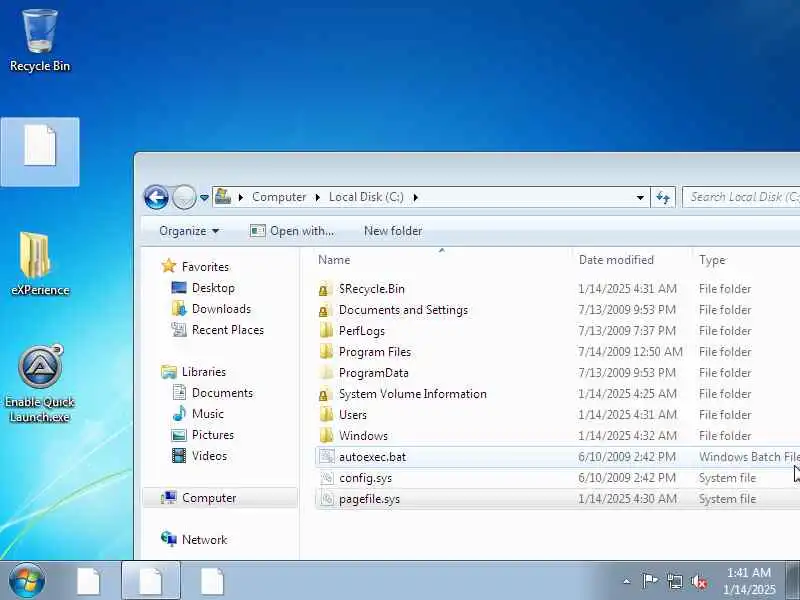Expand arrow between Computer and Local Disk
Viewport: 800px width, 600px height.
coord(317,197)
